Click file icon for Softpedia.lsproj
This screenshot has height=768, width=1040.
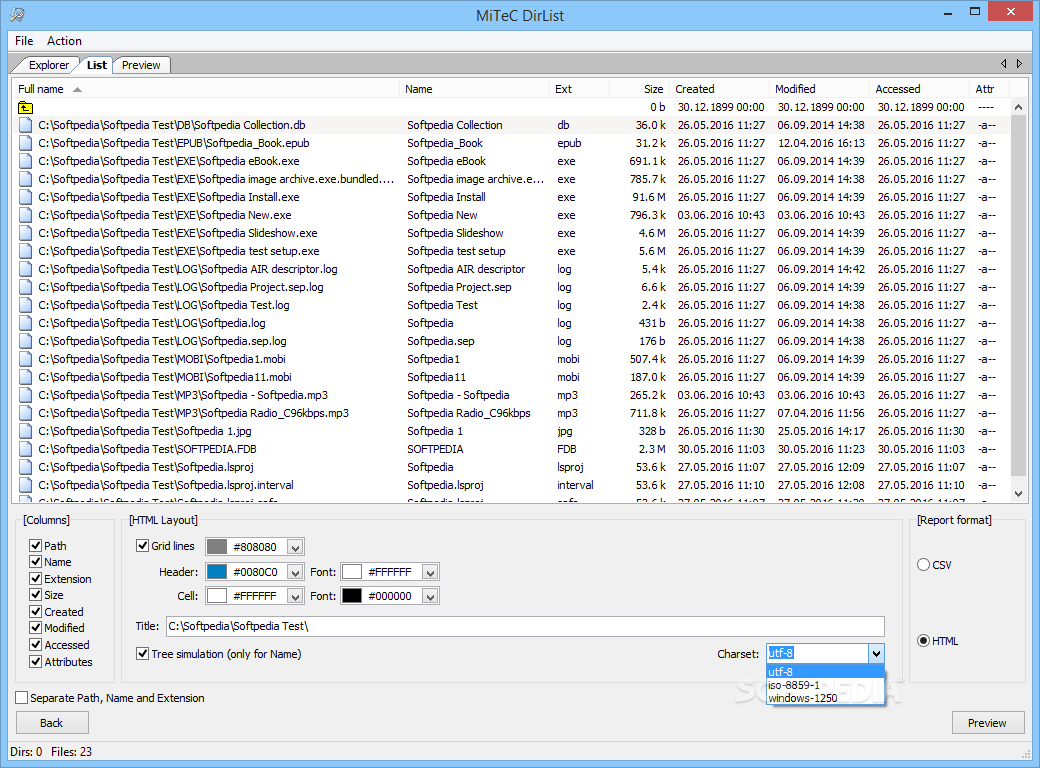pos(25,467)
